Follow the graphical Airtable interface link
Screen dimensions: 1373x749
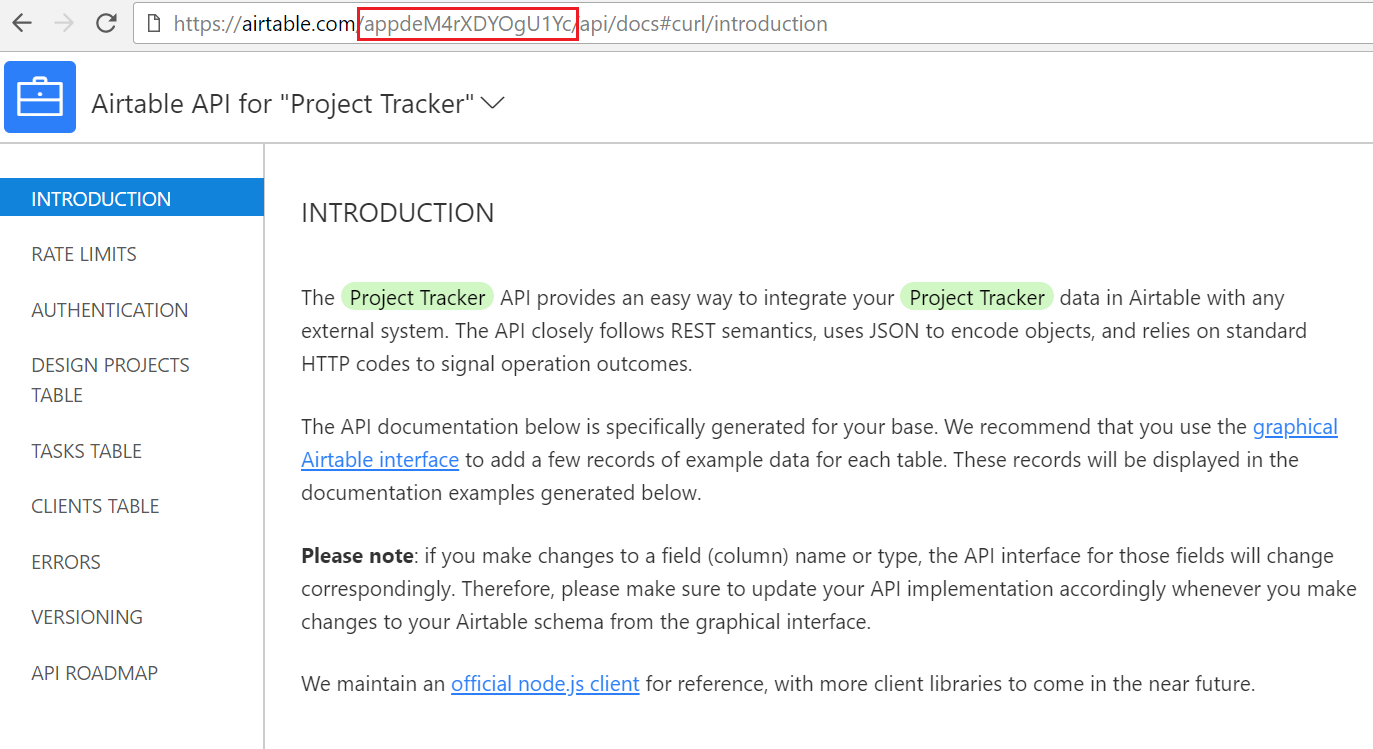[x=1295, y=427]
